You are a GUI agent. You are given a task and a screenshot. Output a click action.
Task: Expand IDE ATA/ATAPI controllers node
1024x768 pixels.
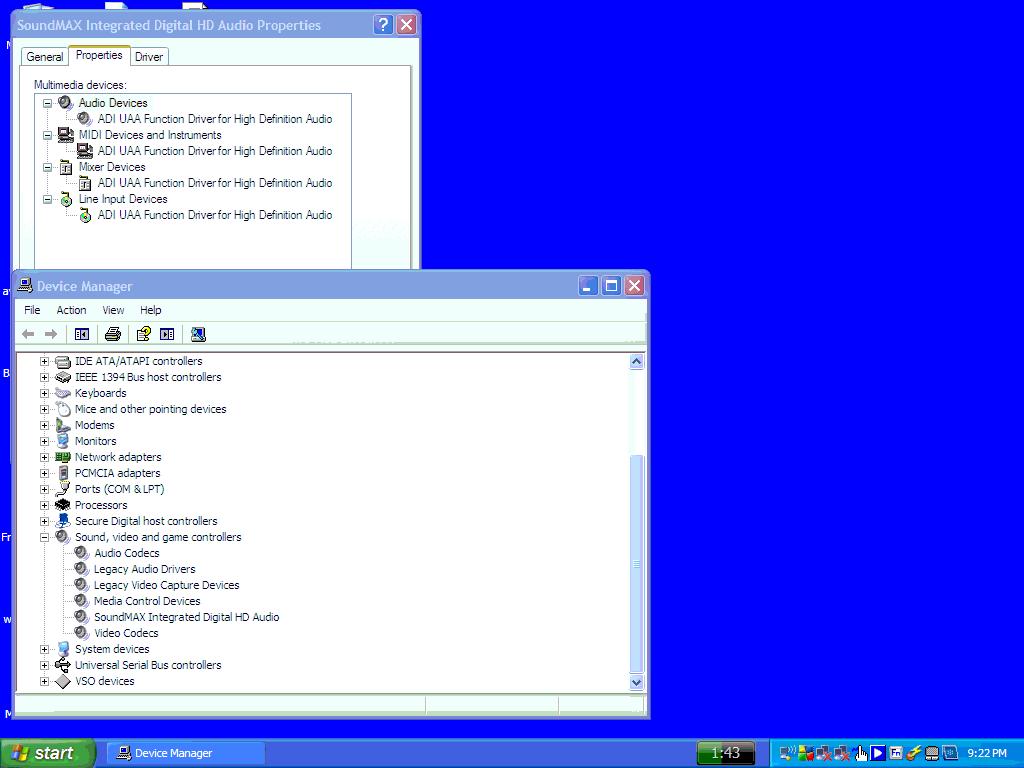tap(44, 361)
